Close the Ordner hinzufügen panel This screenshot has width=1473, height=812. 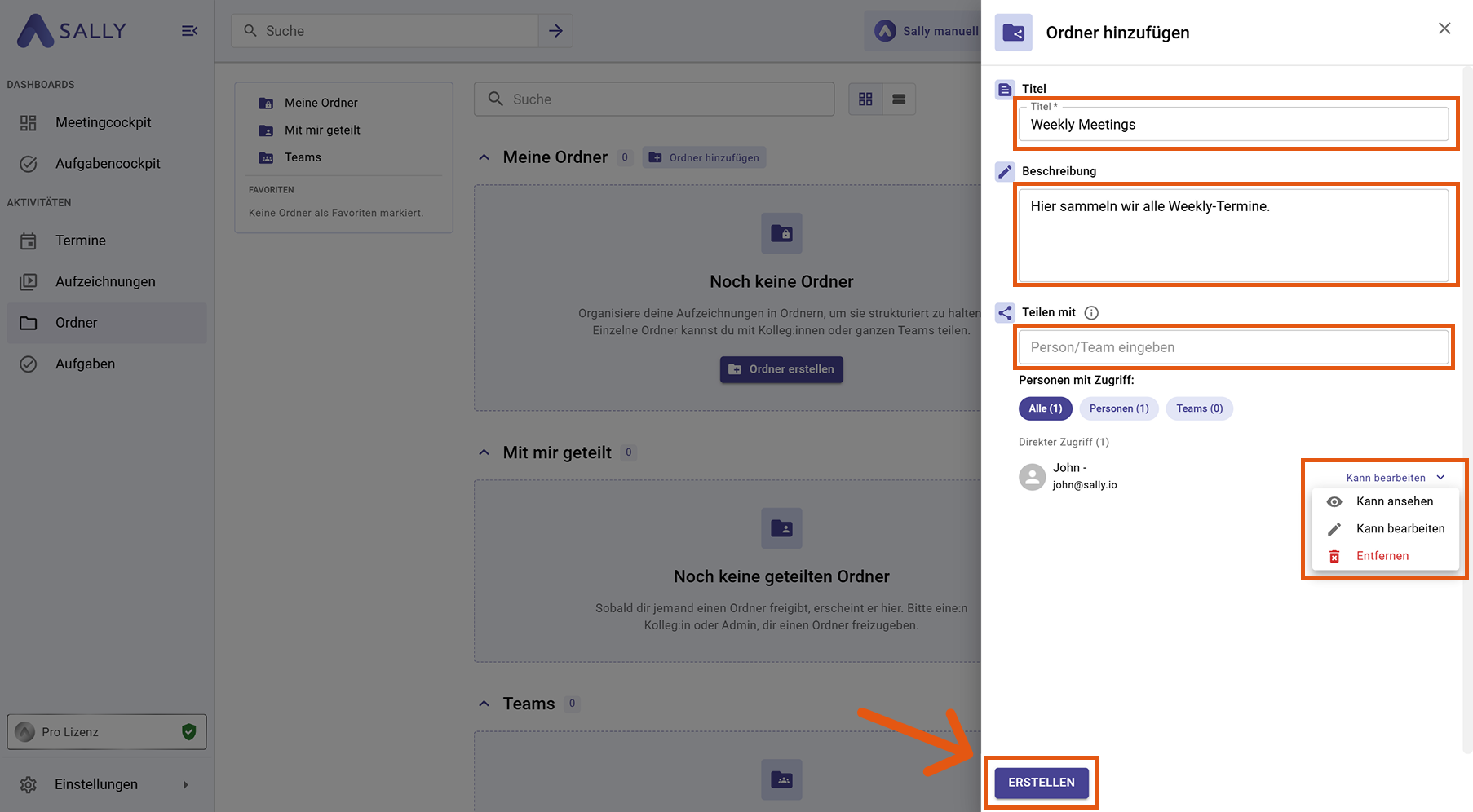(x=1444, y=29)
